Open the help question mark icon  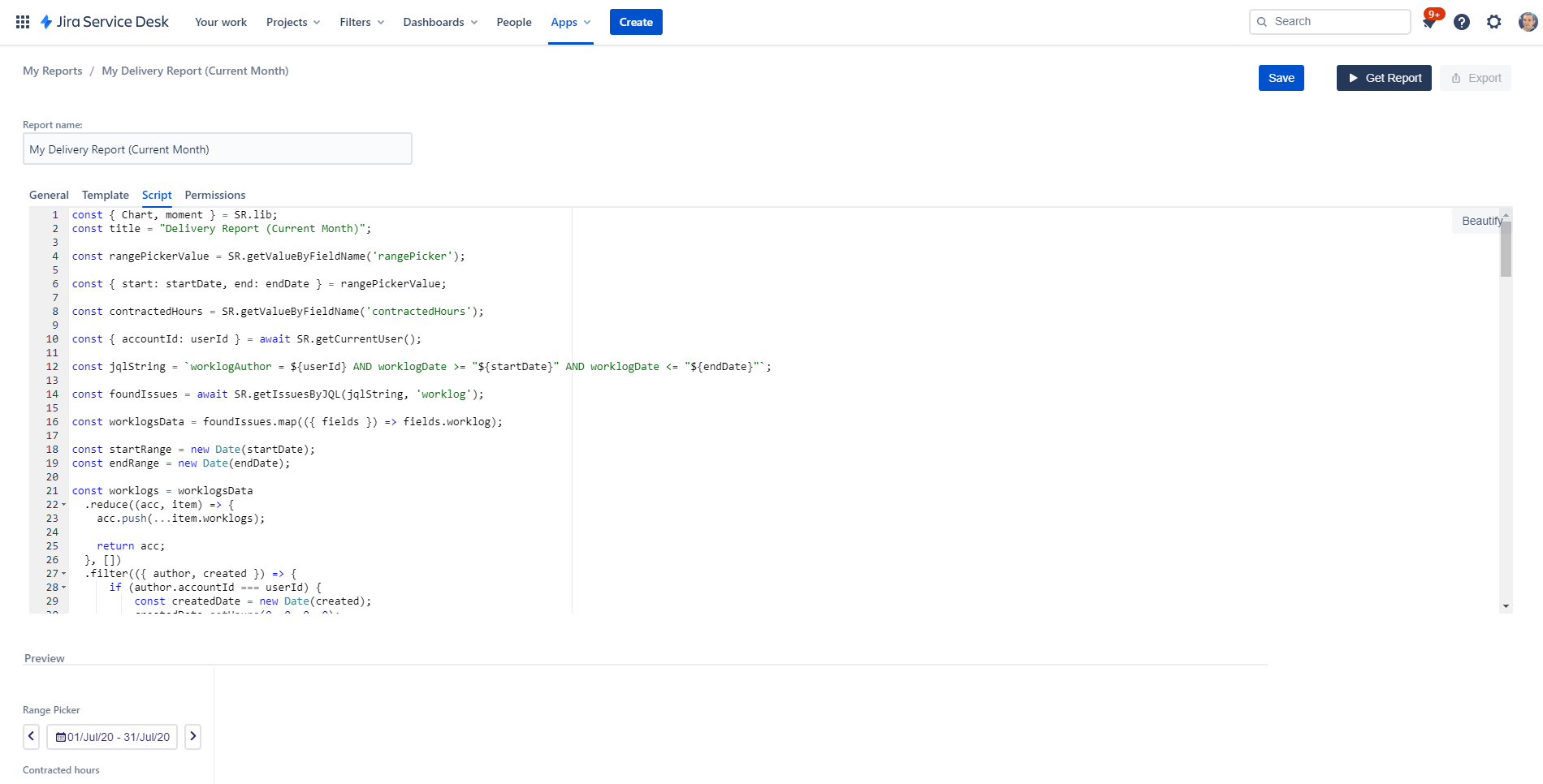(x=1462, y=22)
